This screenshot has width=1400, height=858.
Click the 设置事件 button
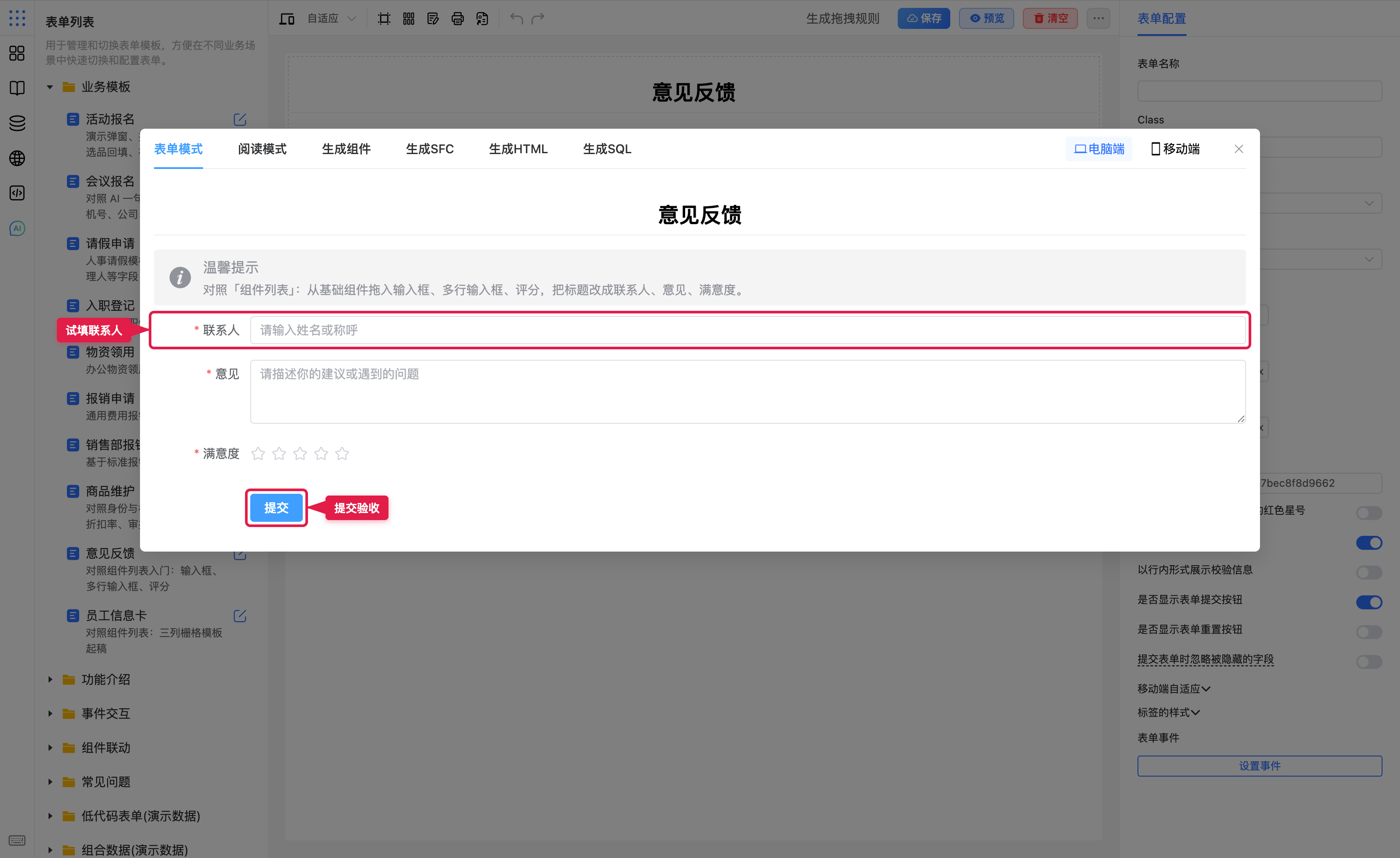pos(1260,766)
